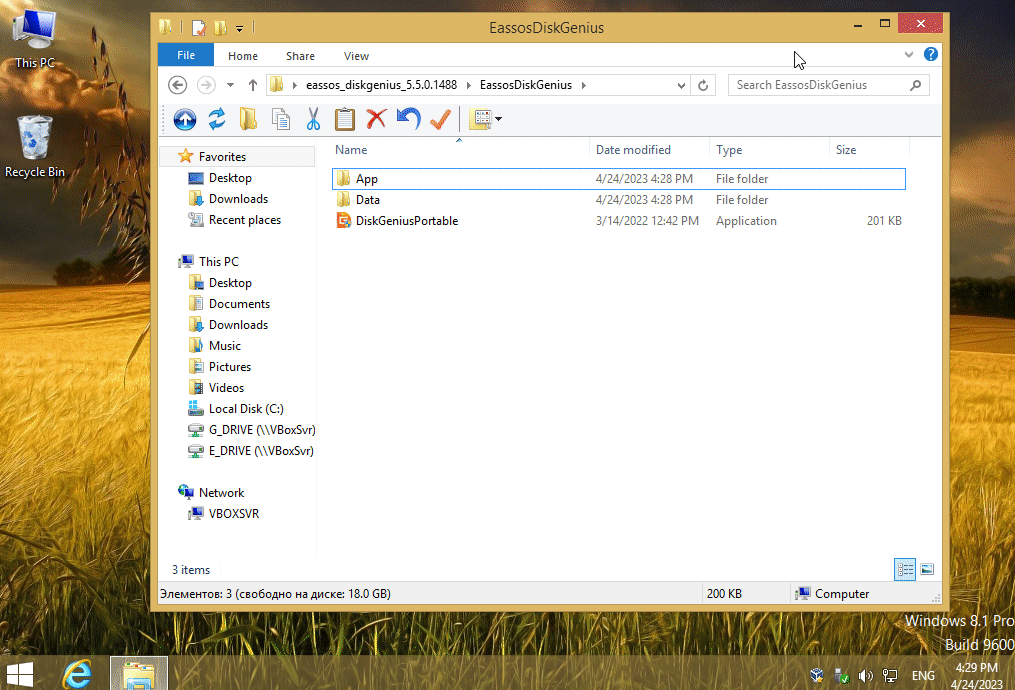1015x690 pixels.
Task: Click the File Explorer taskbar button
Action: coord(139,674)
